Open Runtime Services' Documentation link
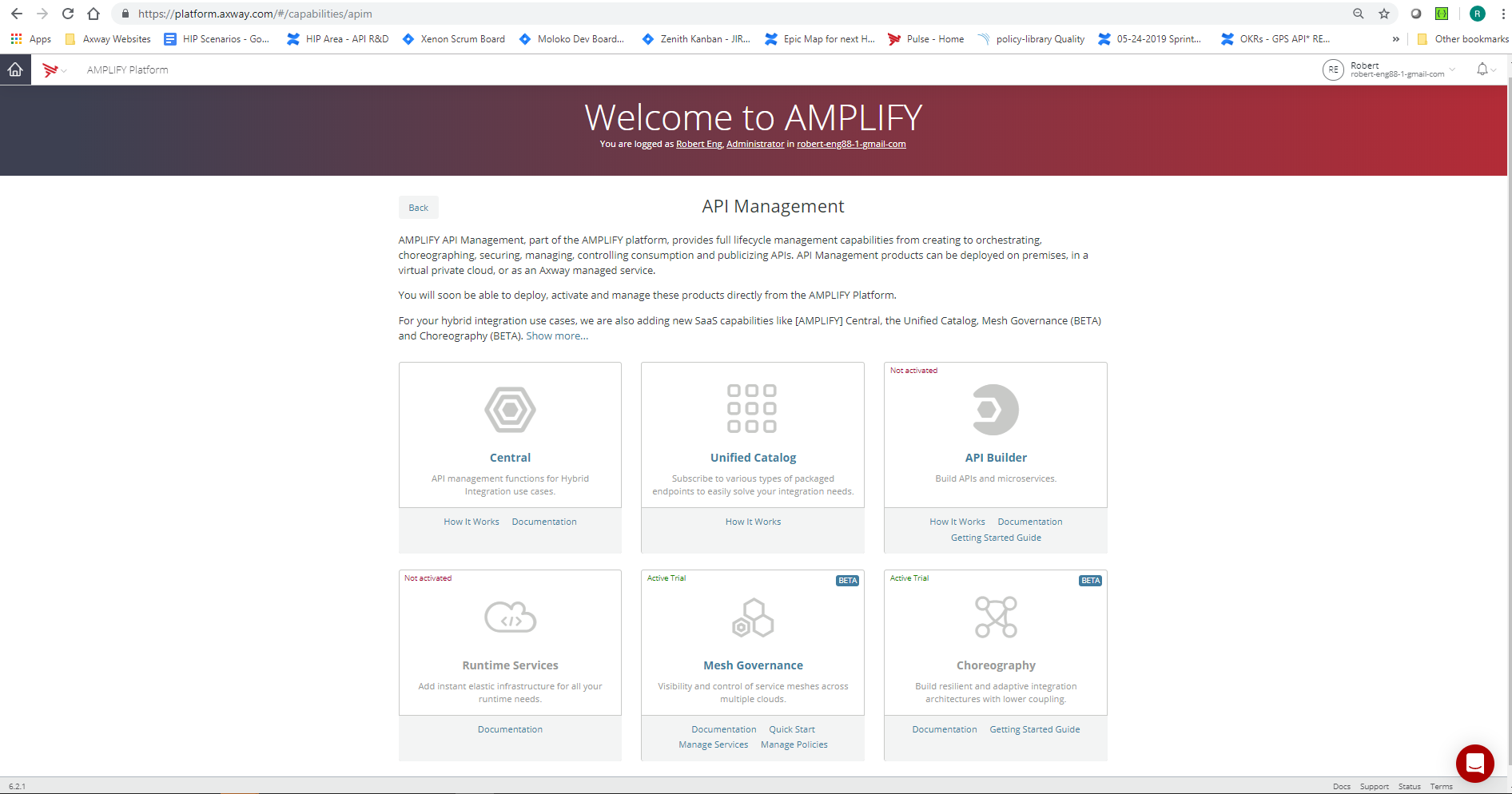The image size is (1512, 794). click(510, 729)
